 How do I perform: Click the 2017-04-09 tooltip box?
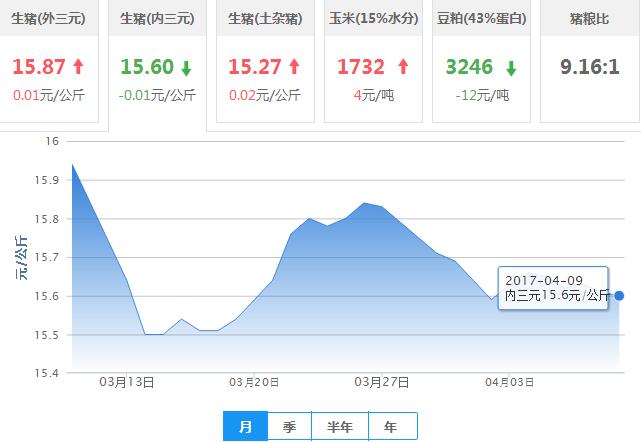point(553,288)
